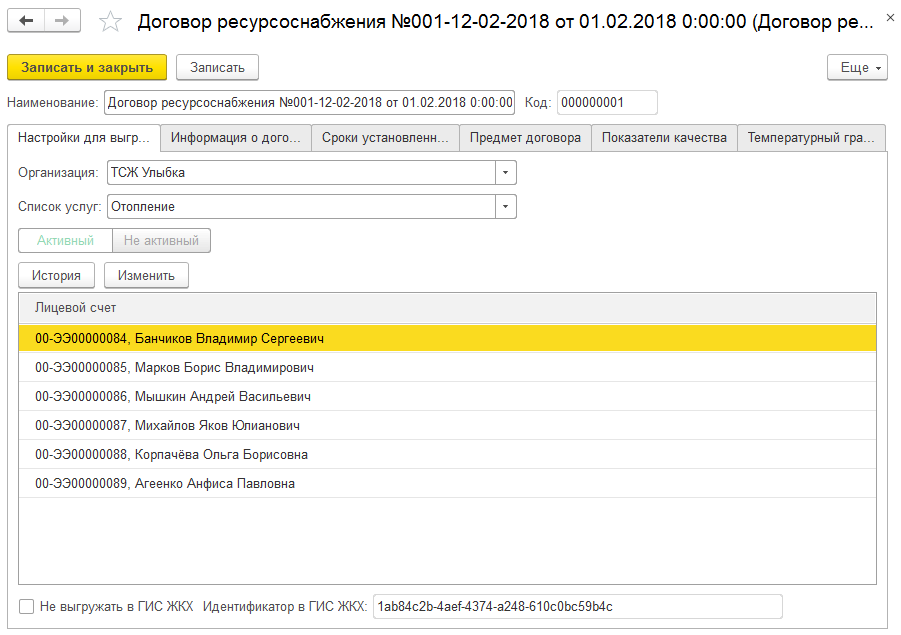Screen dimensions: 901x635
Task: Click the Организация field showing ТСЖ Улыбка
Action: pos(301,172)
